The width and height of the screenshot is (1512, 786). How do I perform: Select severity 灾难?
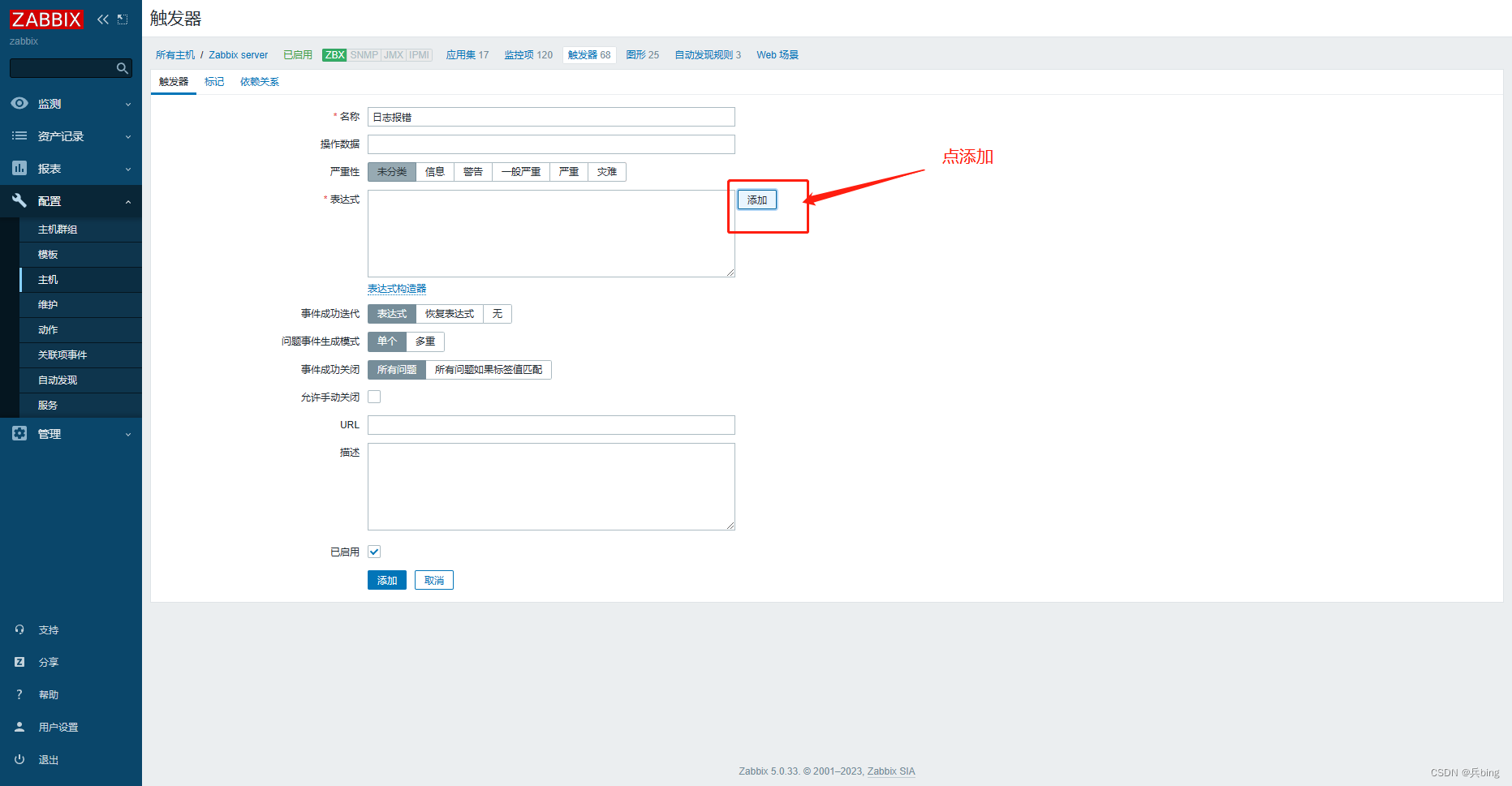[x=607, y=172]
